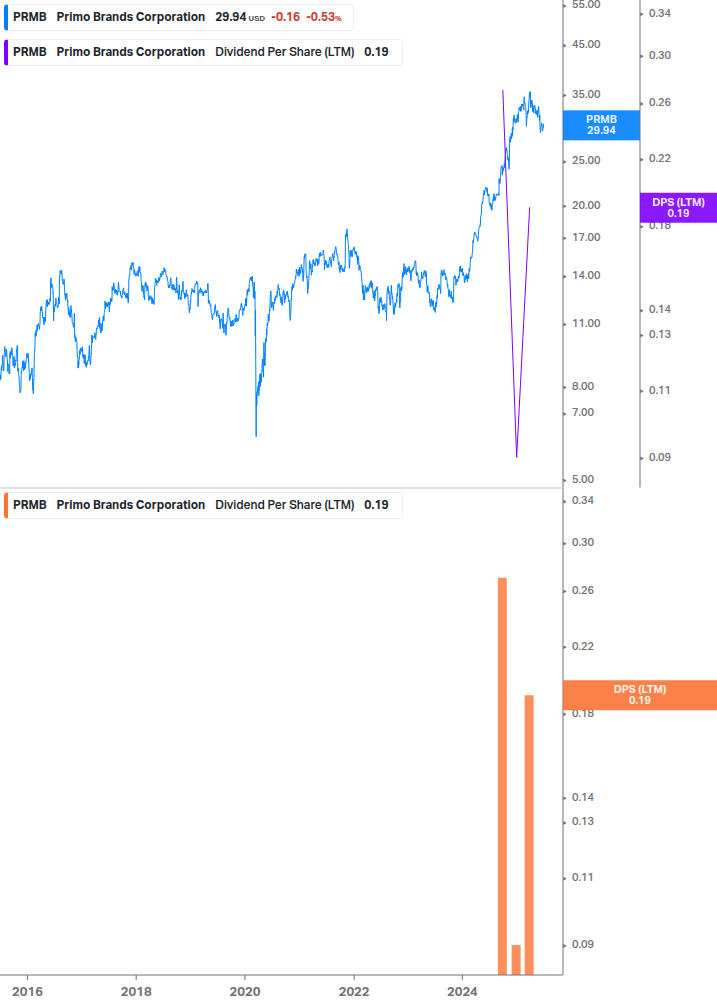Click the orange color bar beside lower DPS legend
717x1005 pixels.
pos(6,505)
